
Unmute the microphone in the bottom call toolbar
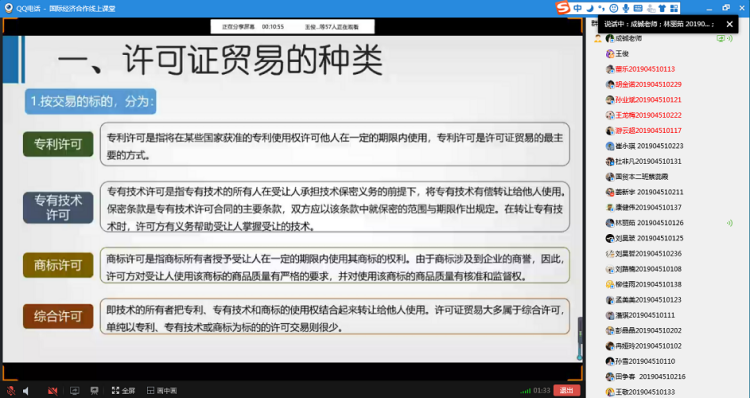11,391
